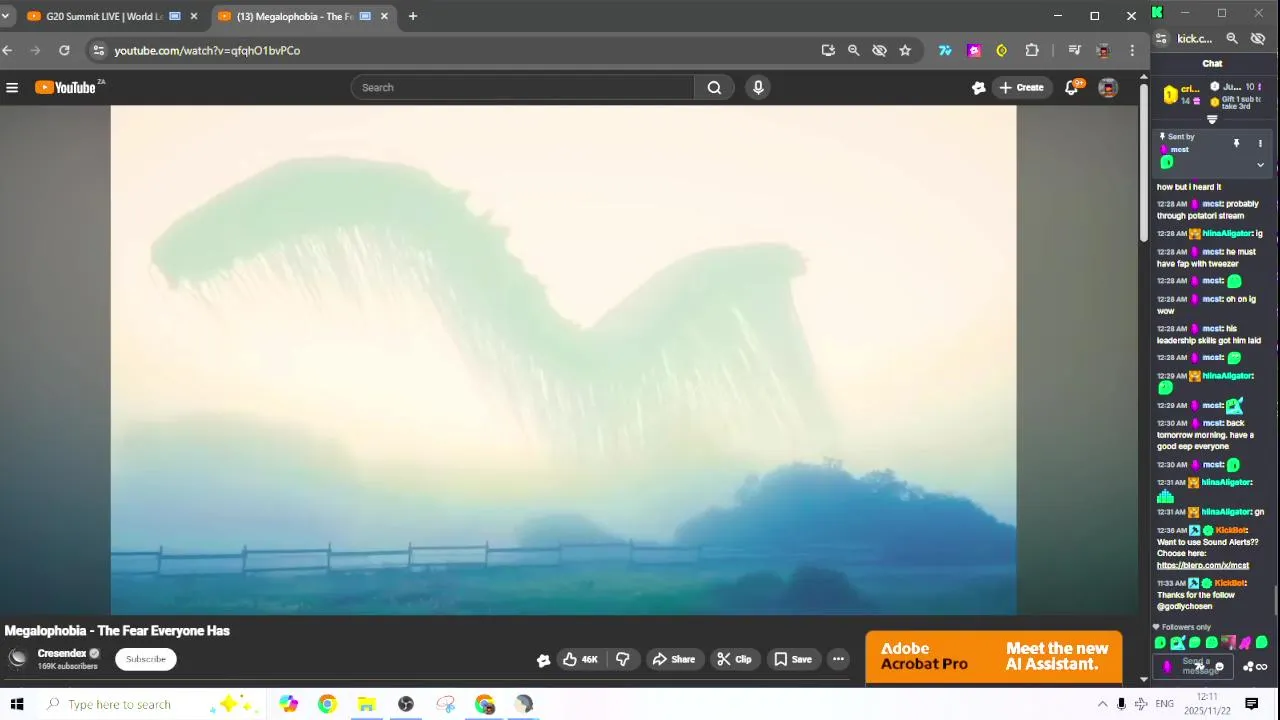1280x720 pixels.
Task: Click the YouTube search magnifier button
Action: (x=714, y=88)
